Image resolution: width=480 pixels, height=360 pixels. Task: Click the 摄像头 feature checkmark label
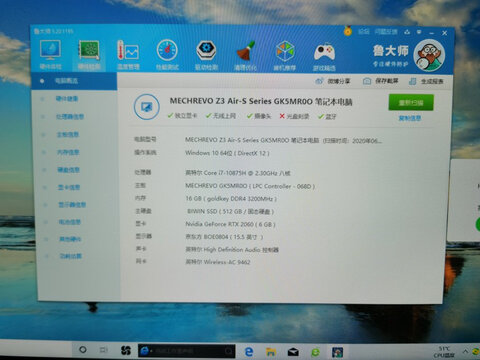(259, 116)
